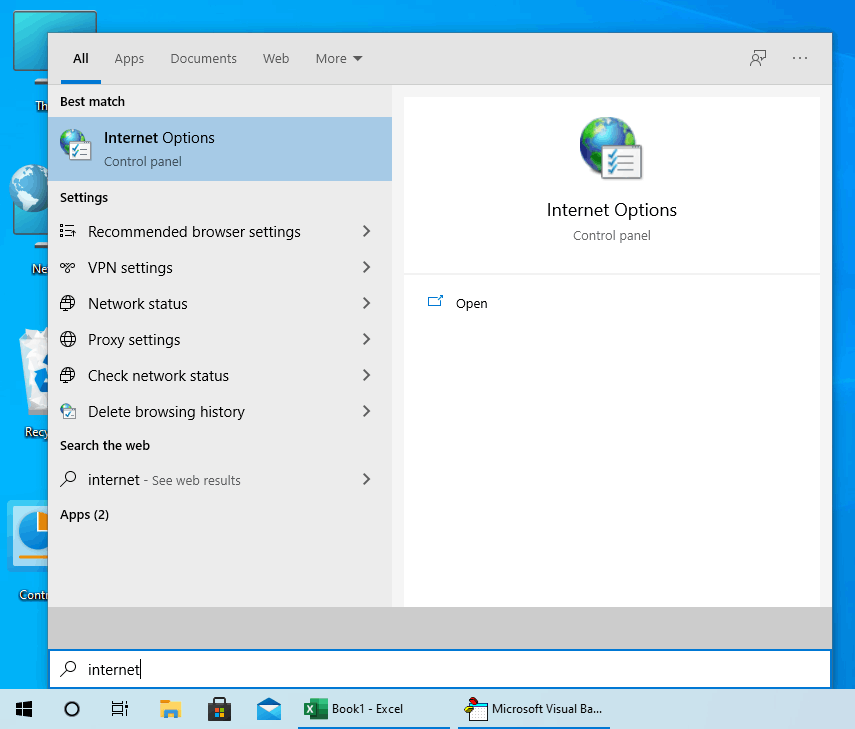The height and width of the screenshot is (729, 855).
Task: Click Open in the preview pane
Action: tap(472, 303)
